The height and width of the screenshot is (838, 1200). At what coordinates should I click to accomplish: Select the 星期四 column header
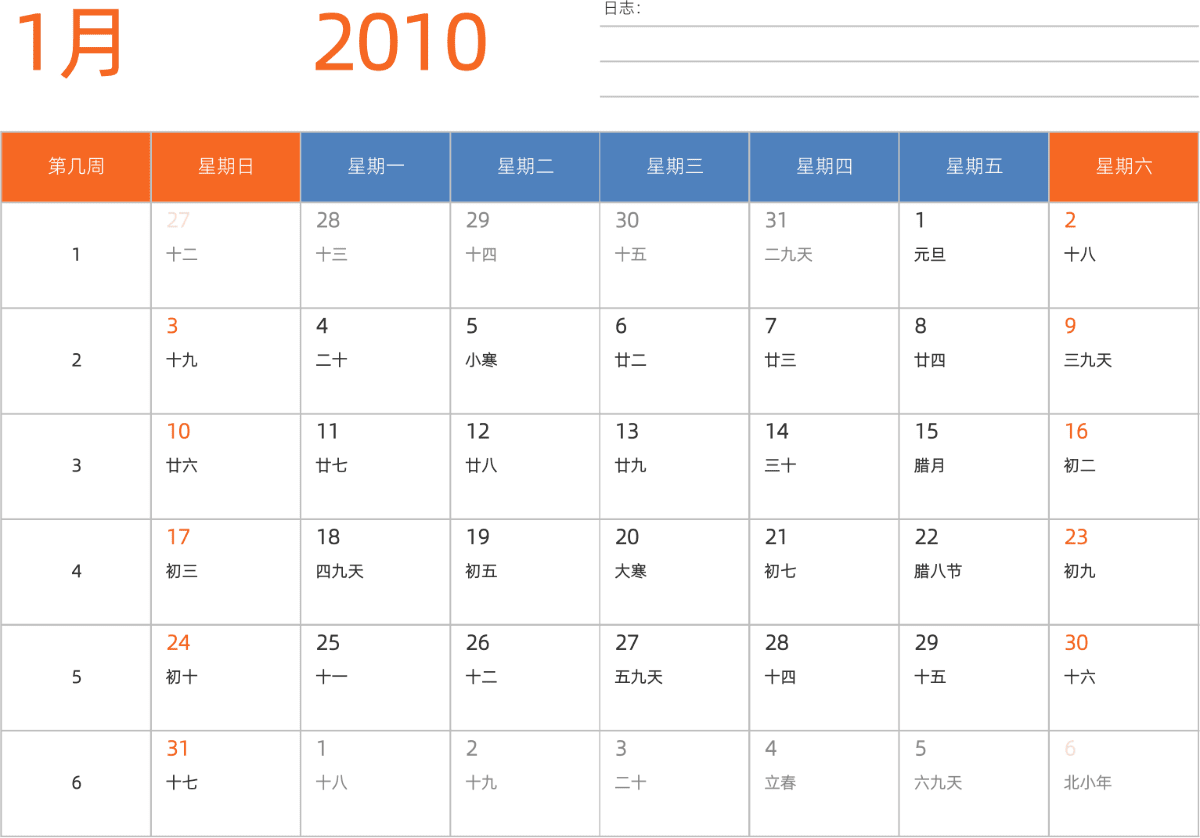point(824,167)
